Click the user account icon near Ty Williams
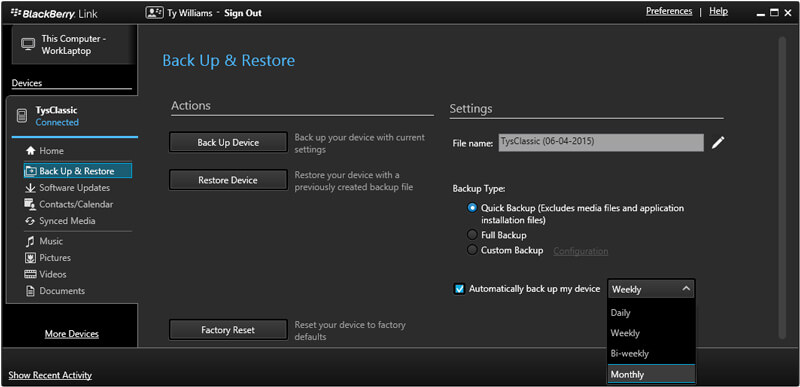 (x=154, y=13)
